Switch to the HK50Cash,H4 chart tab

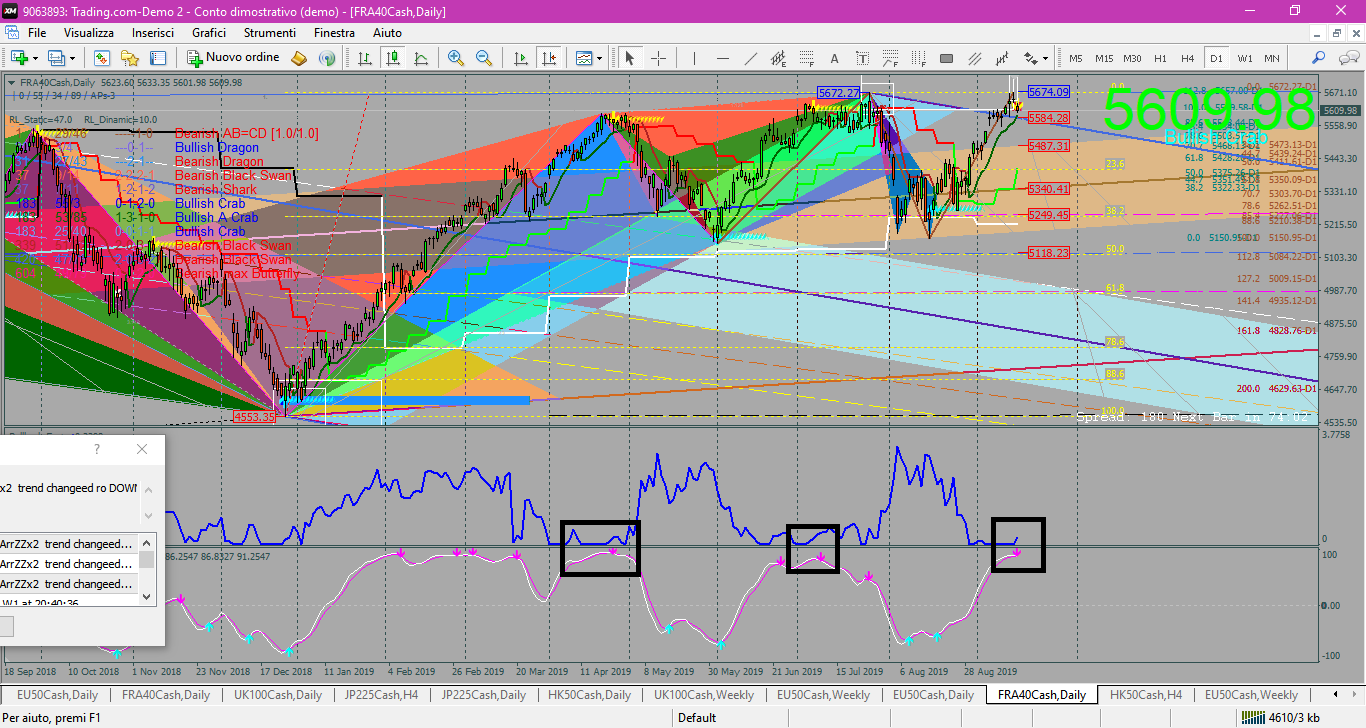pos(1147,695)
